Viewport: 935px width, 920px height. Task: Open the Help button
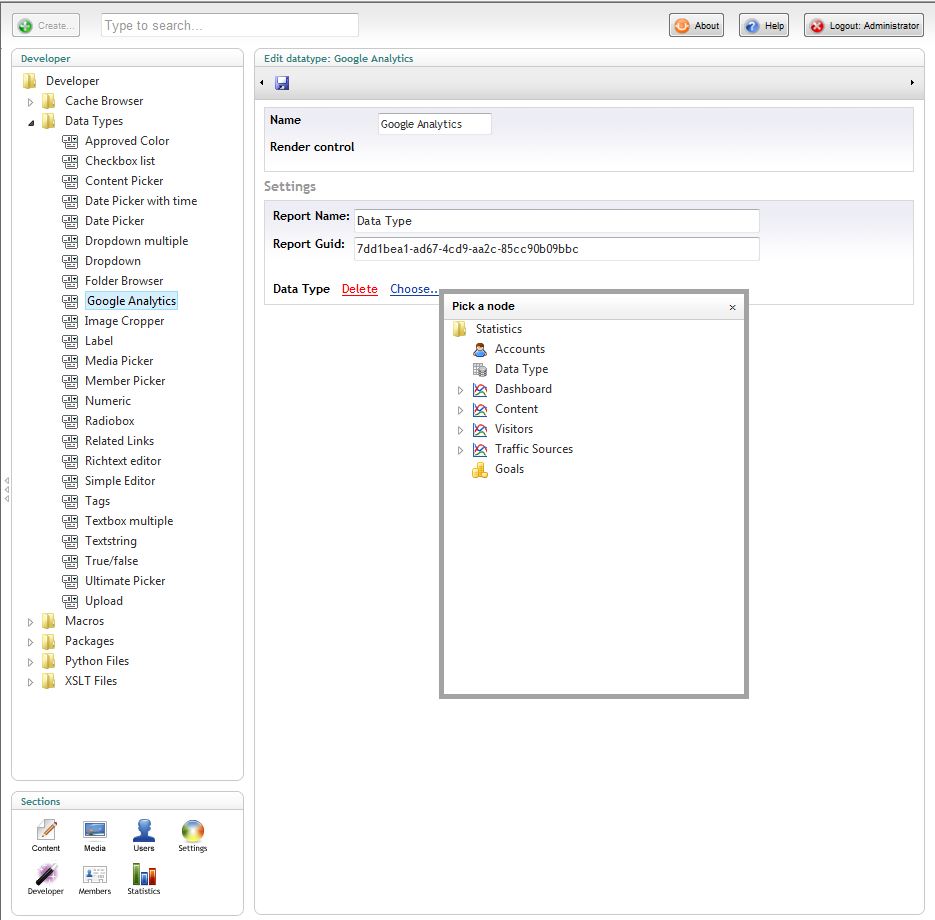point(764,26)
